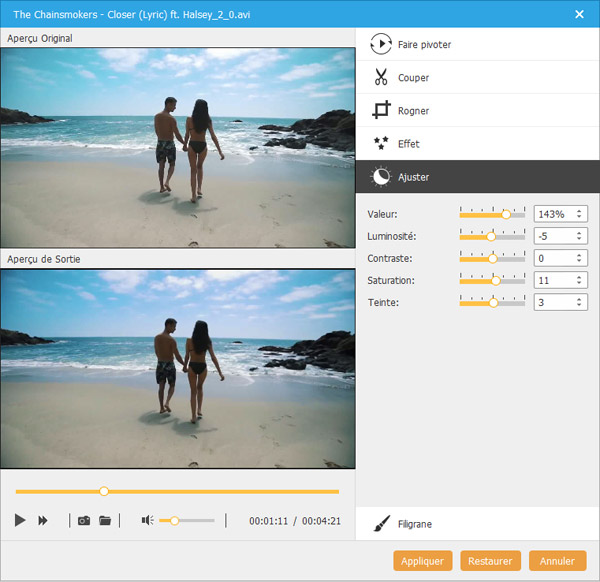Click the Filigrane brush icon
Viewport: 600px width, 582px height.
[381, 524]
